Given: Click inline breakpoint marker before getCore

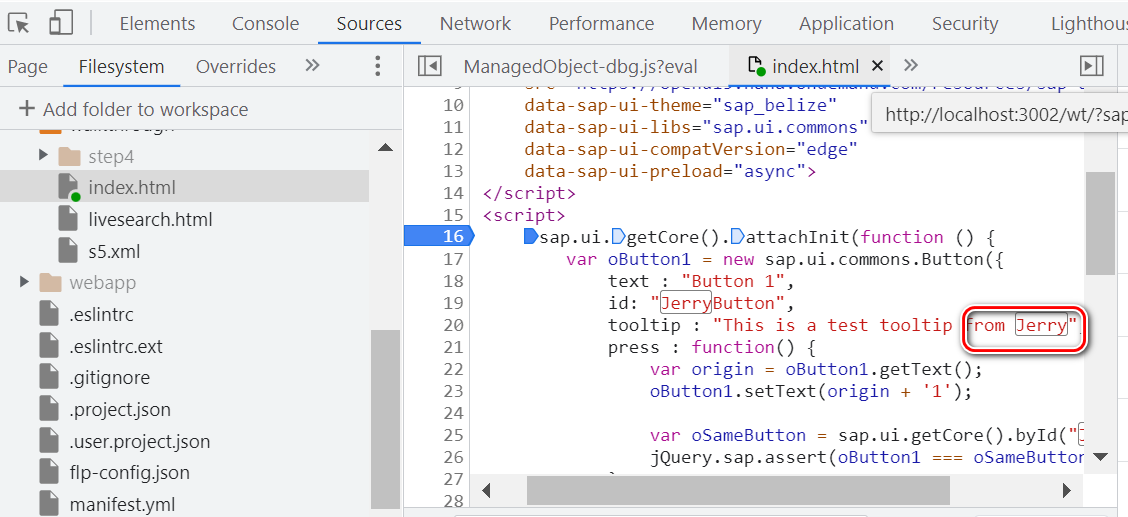Looking at the screenshot, I should [618, 237].
